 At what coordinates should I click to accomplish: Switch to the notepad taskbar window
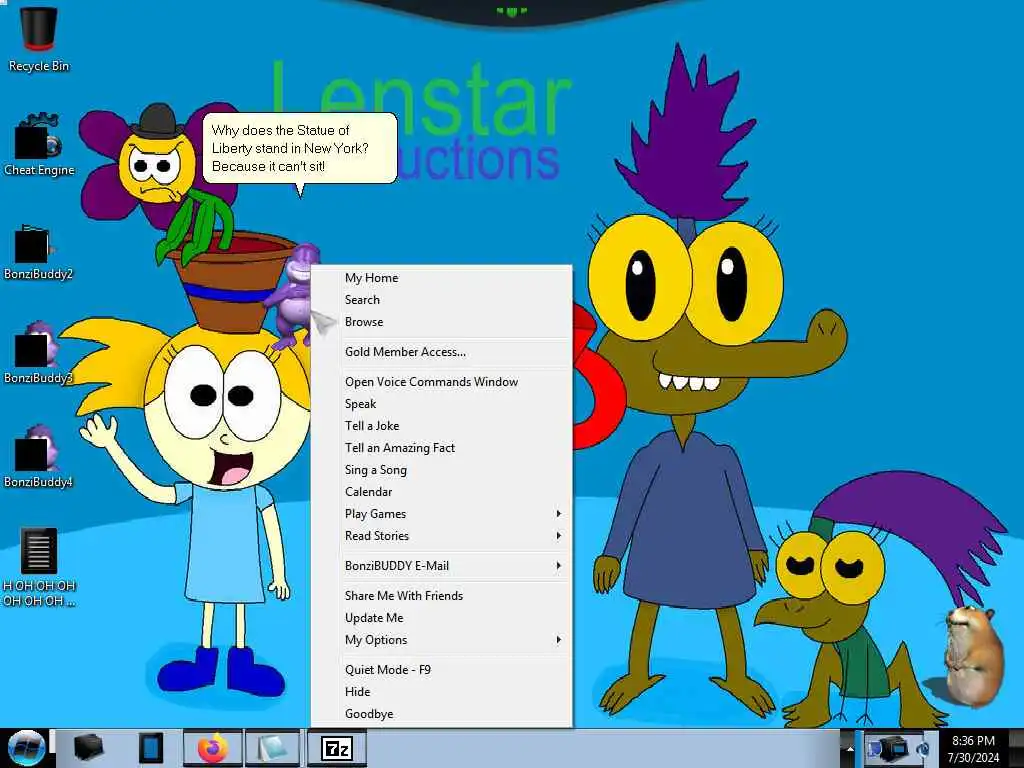(x=273, y=748)
